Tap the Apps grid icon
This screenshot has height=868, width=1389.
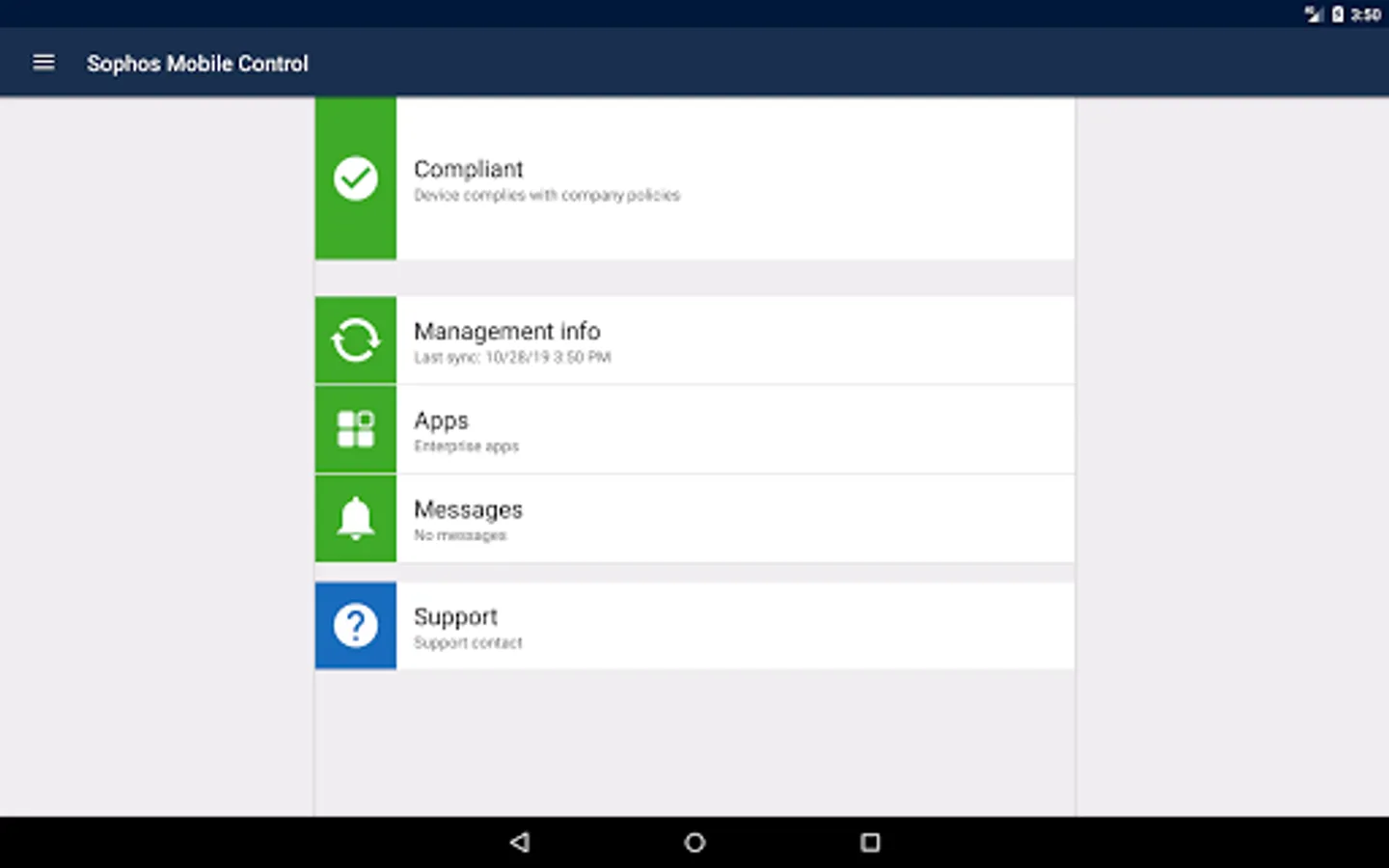(x=355, y=429)
